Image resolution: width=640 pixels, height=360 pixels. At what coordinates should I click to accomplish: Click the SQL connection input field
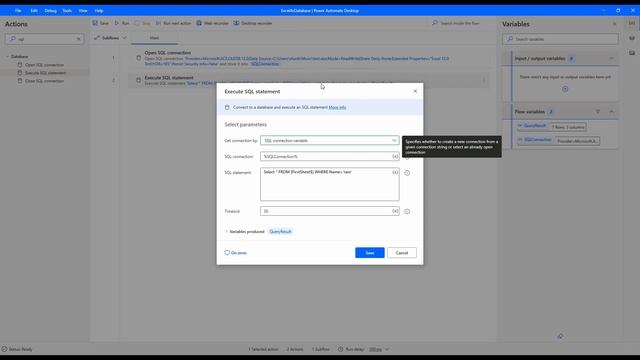click(x=327, y=156)
